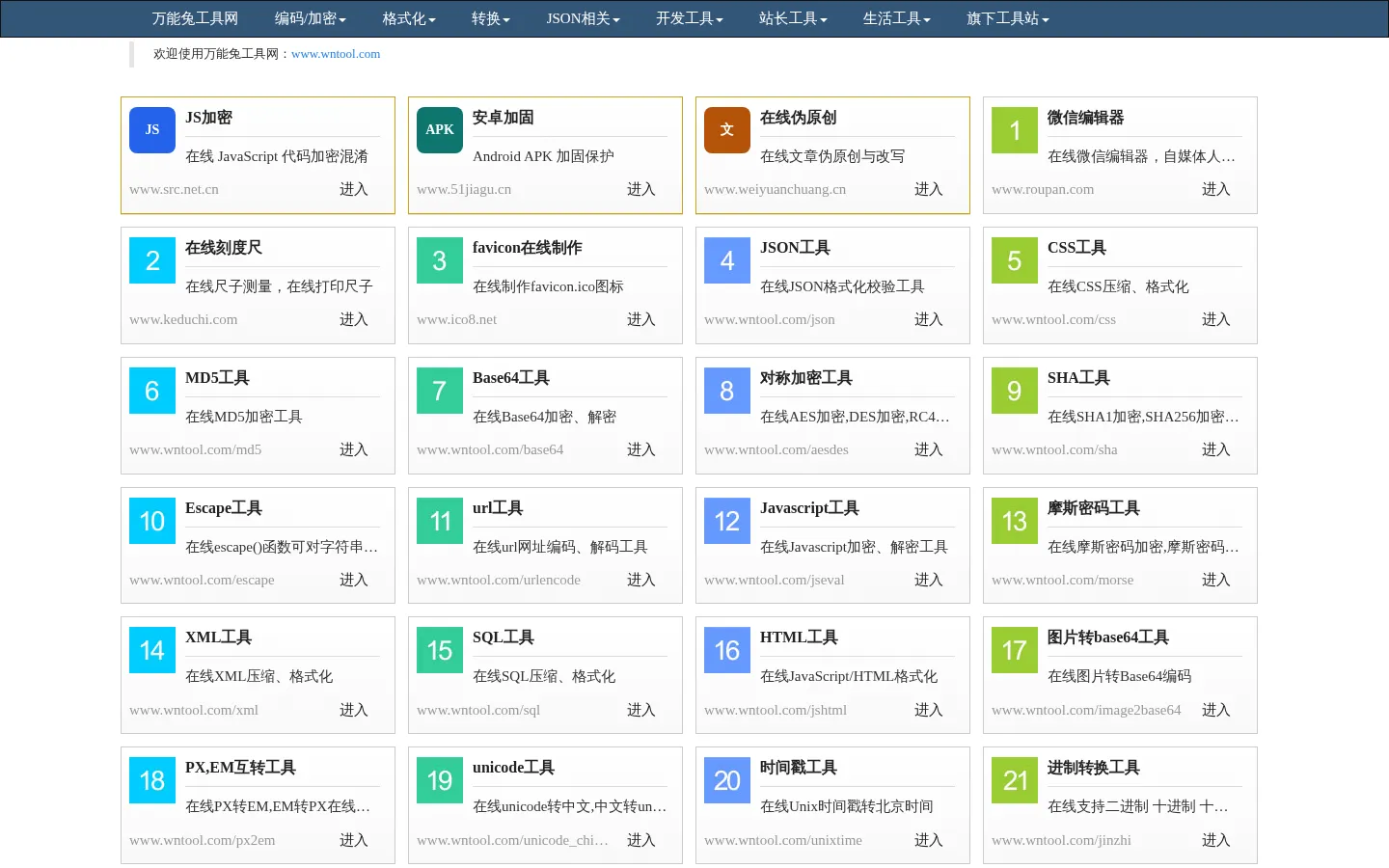The image size is (1389, 868).
Task: Open the www.wntool.com welcome link
Action: 336,54
